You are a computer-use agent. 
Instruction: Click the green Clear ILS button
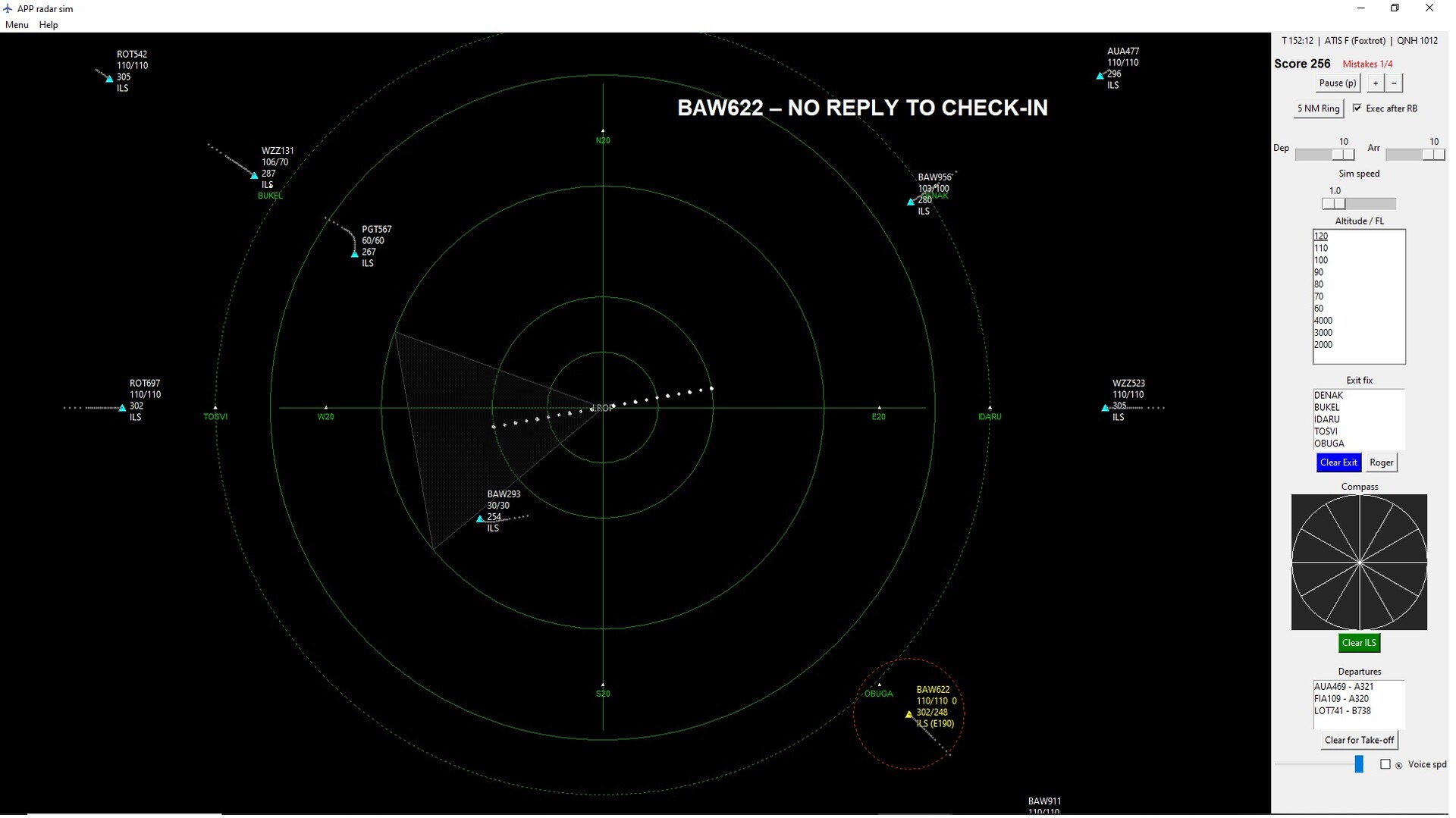coord(1358,643)
